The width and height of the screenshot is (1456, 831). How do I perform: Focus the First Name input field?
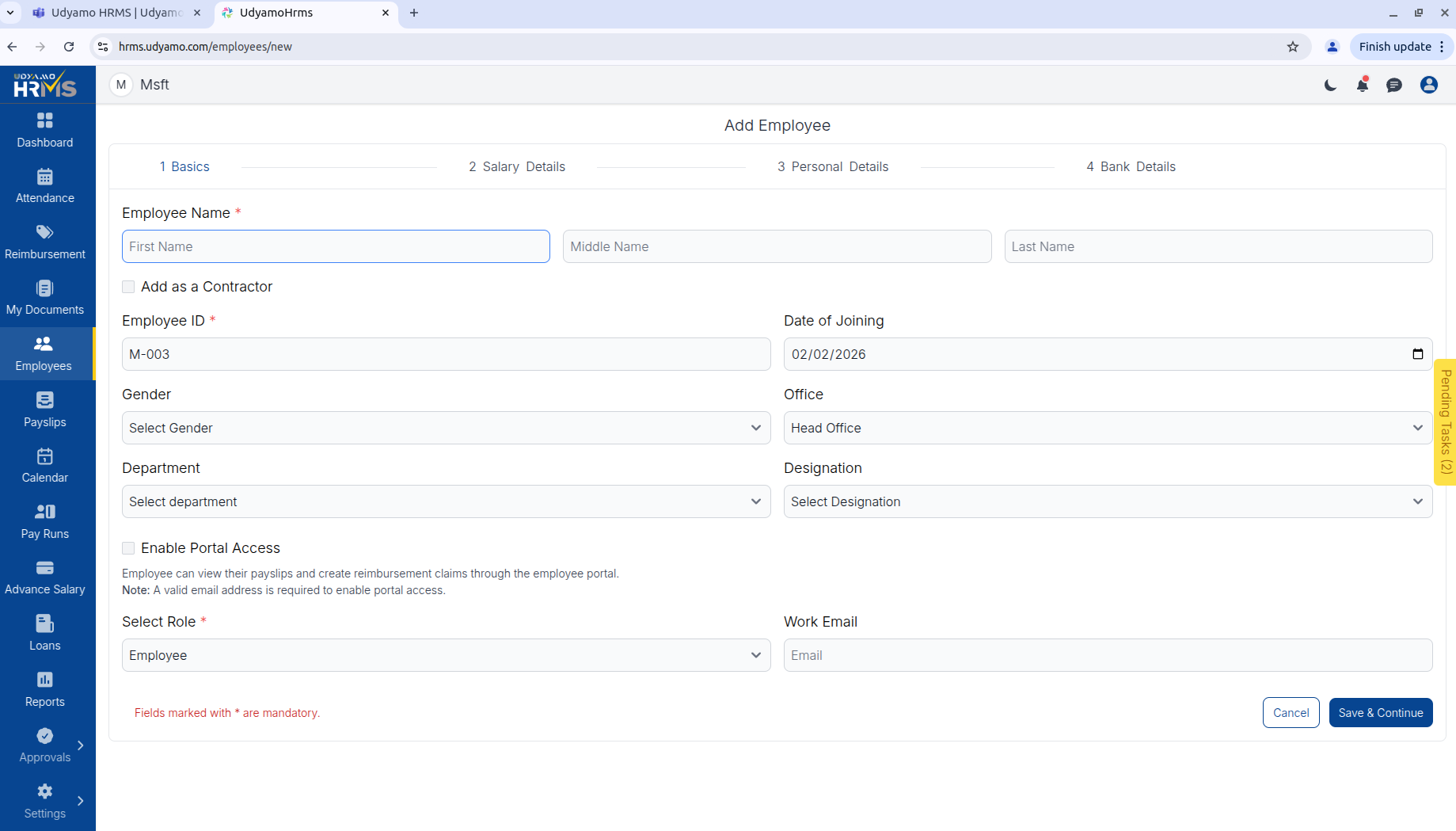click(x=336, y=246)
